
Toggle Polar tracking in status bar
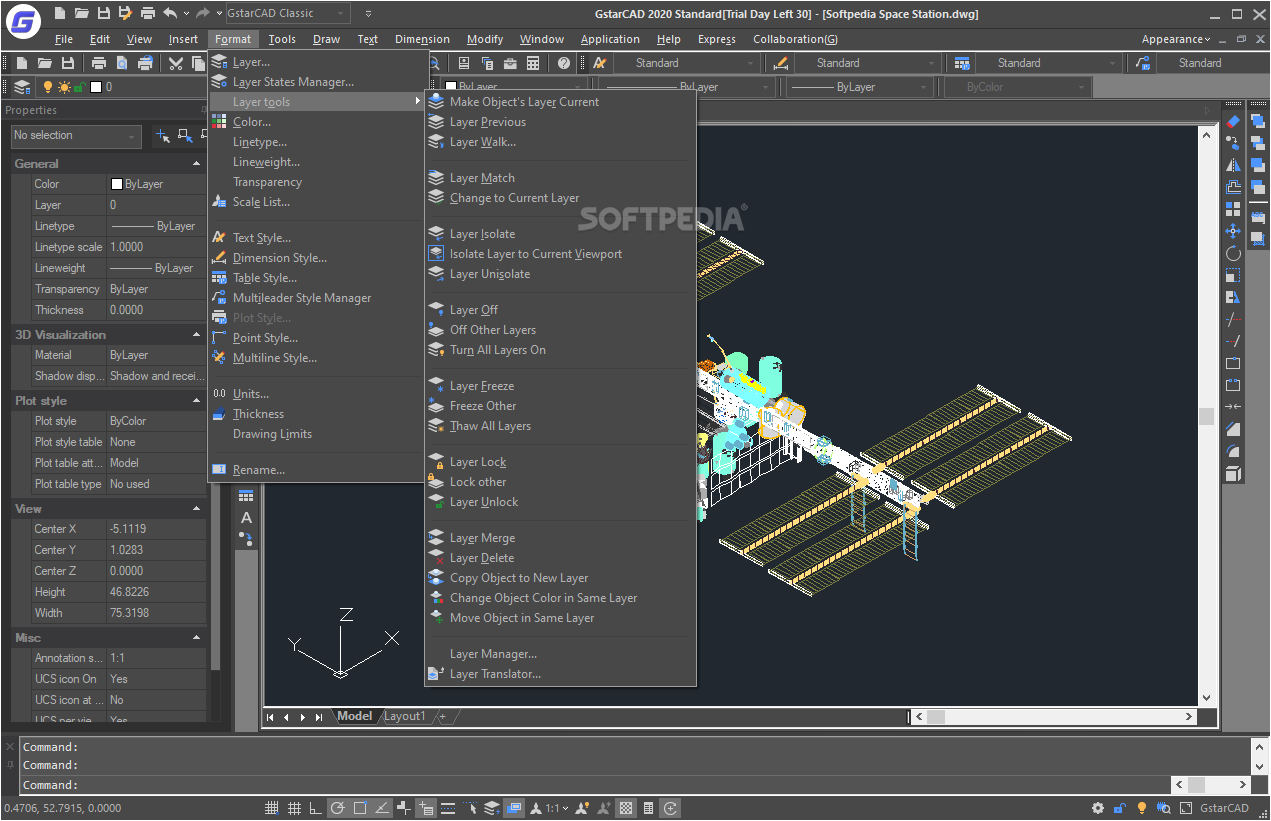point(338,808)
